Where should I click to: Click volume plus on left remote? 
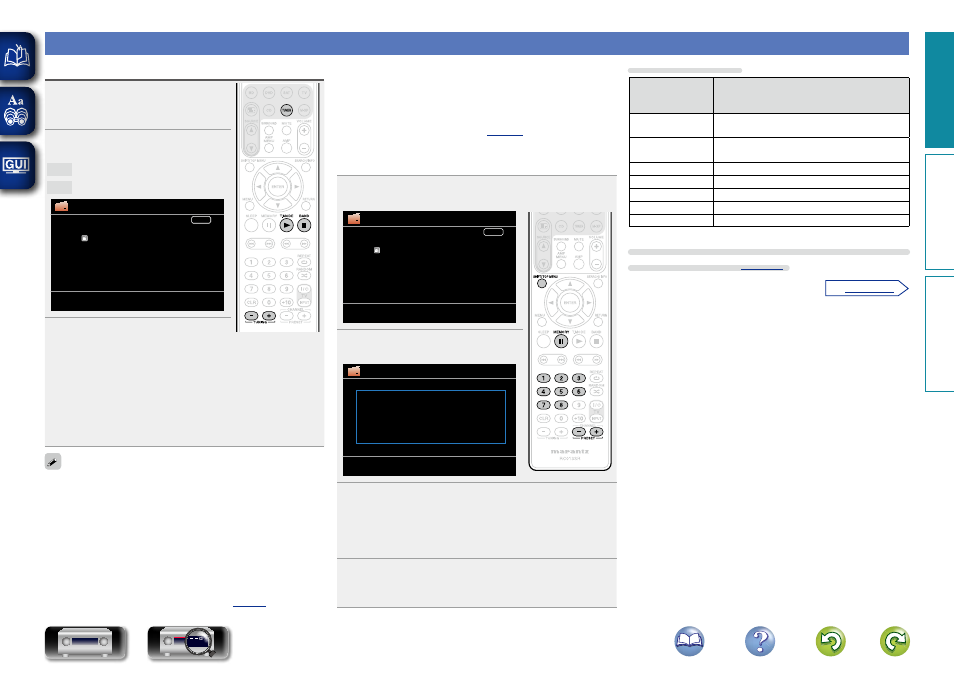304,130
